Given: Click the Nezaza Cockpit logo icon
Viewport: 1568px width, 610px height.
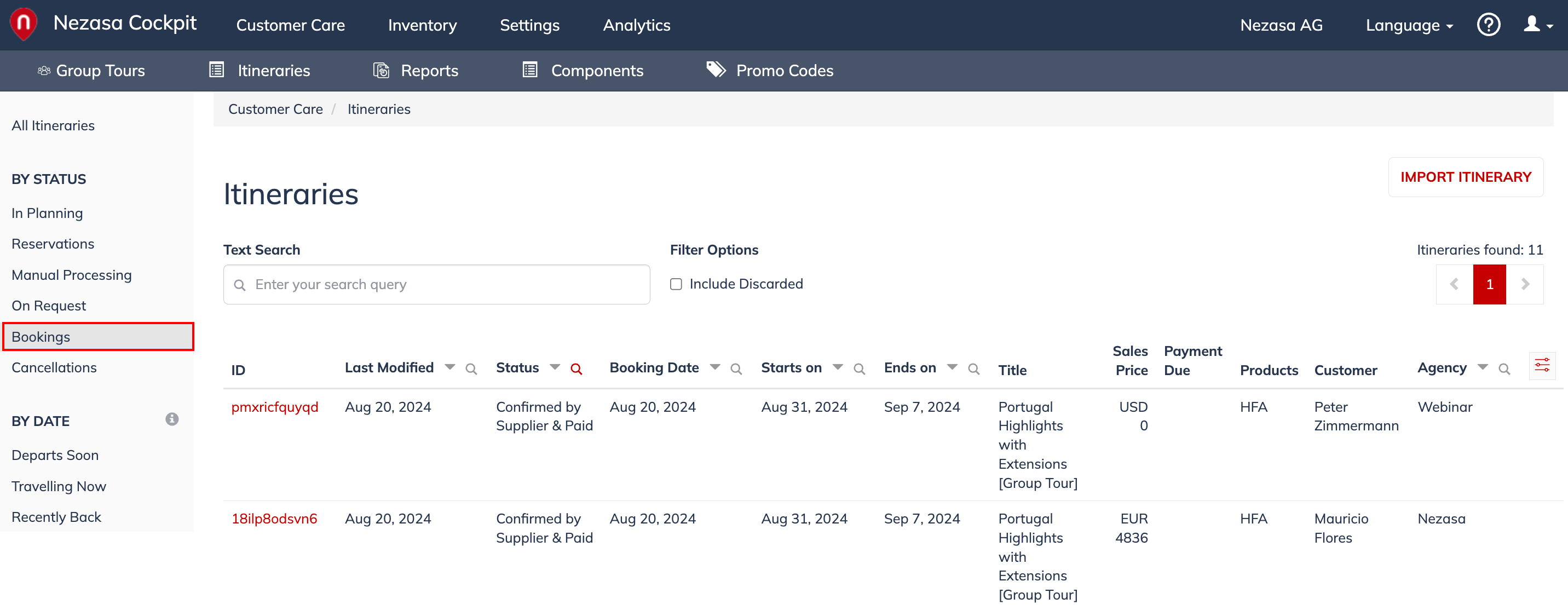Looking at the screenshot, I should click(x=24, y=24).
